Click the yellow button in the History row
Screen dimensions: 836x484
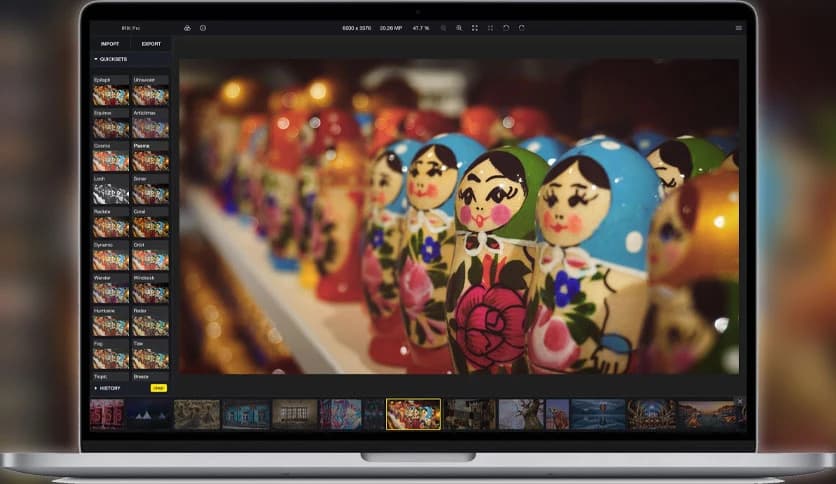click(158, 388)
